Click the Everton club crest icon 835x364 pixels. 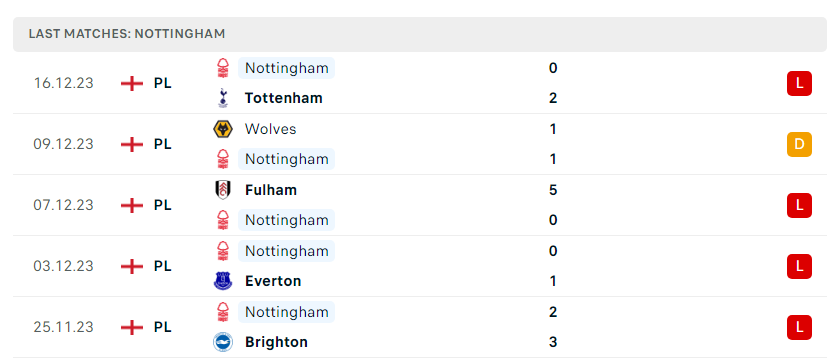pyautogui.click(x=223, y=281)
